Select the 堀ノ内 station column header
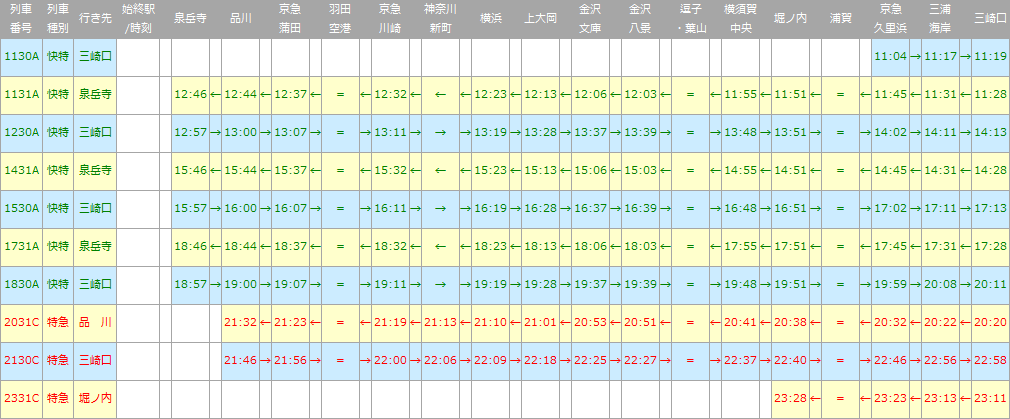This screenshot has height=419, width=1010. pos(790,19)
